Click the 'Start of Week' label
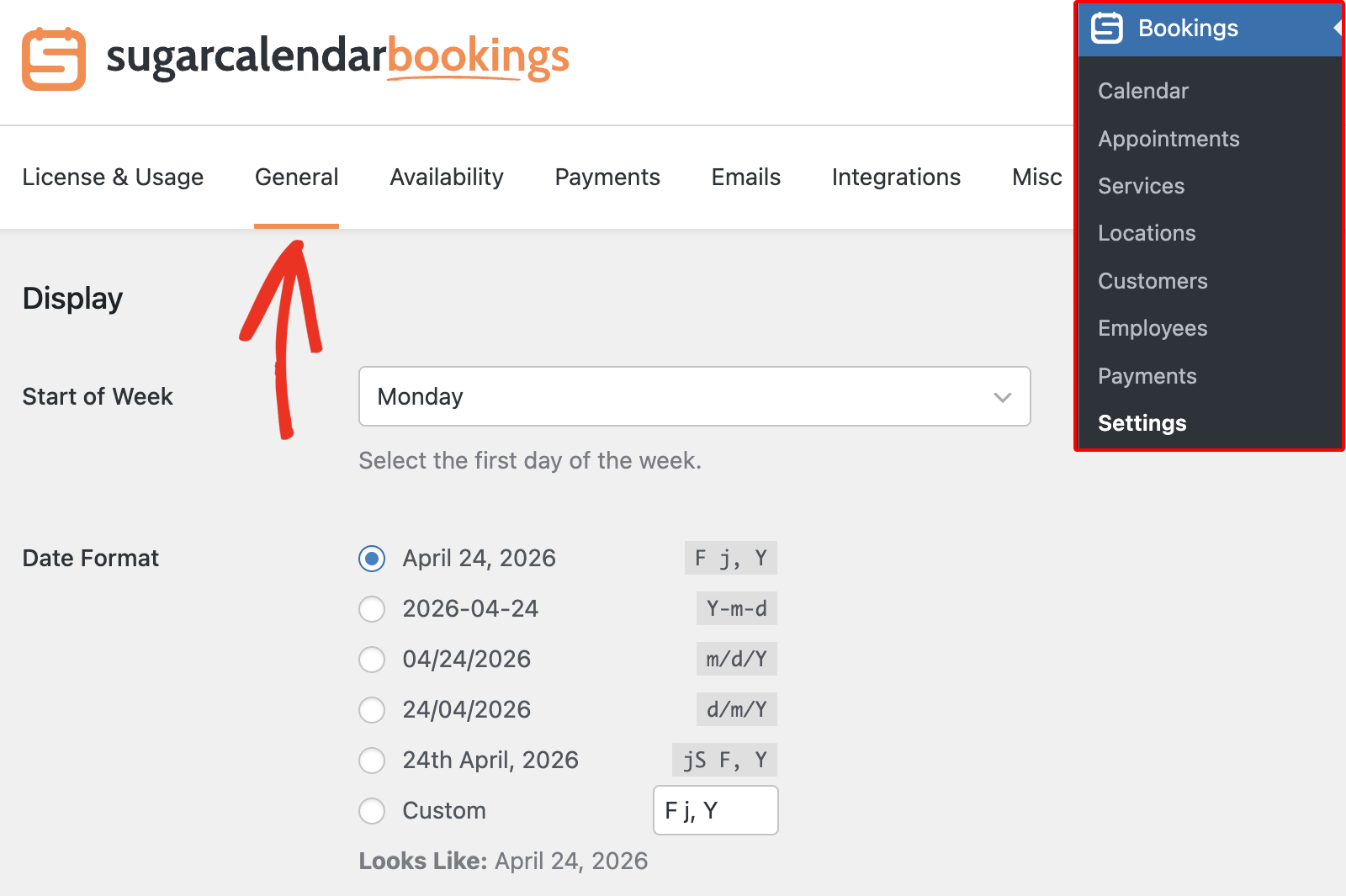This screenshot has height=896, width=1346. [98, 396]
